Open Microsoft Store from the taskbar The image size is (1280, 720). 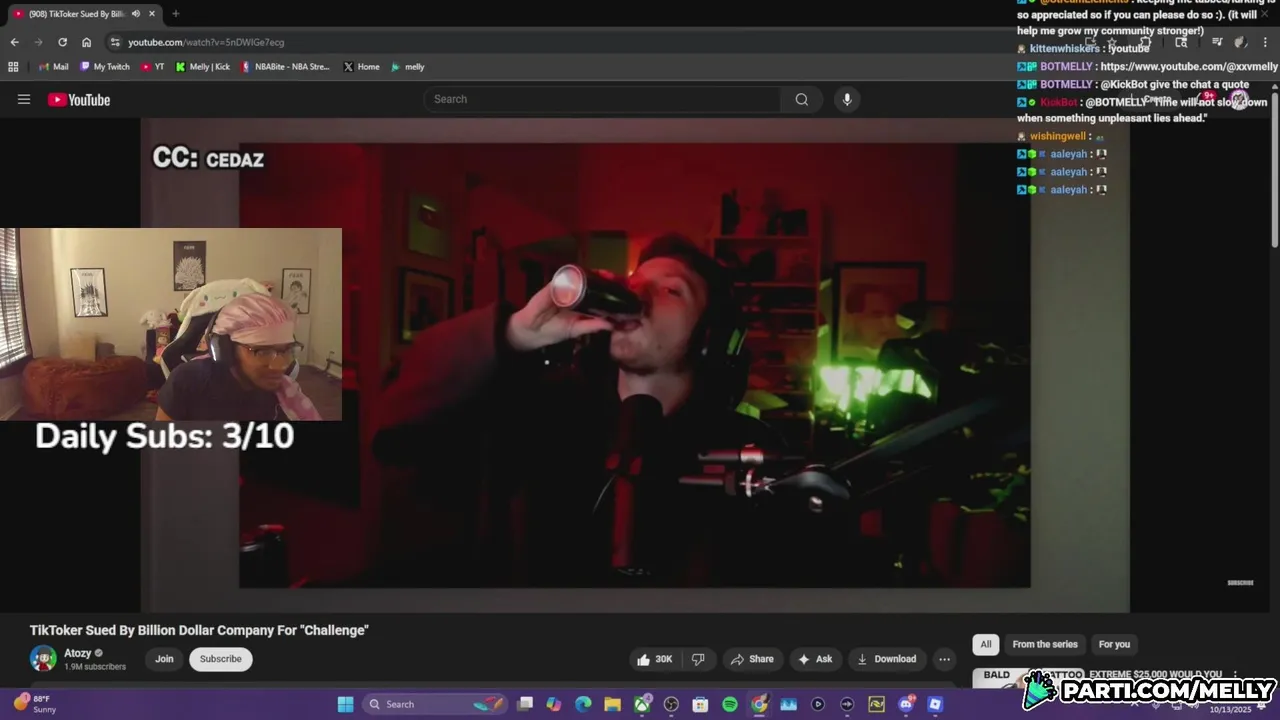click(700, 704)
